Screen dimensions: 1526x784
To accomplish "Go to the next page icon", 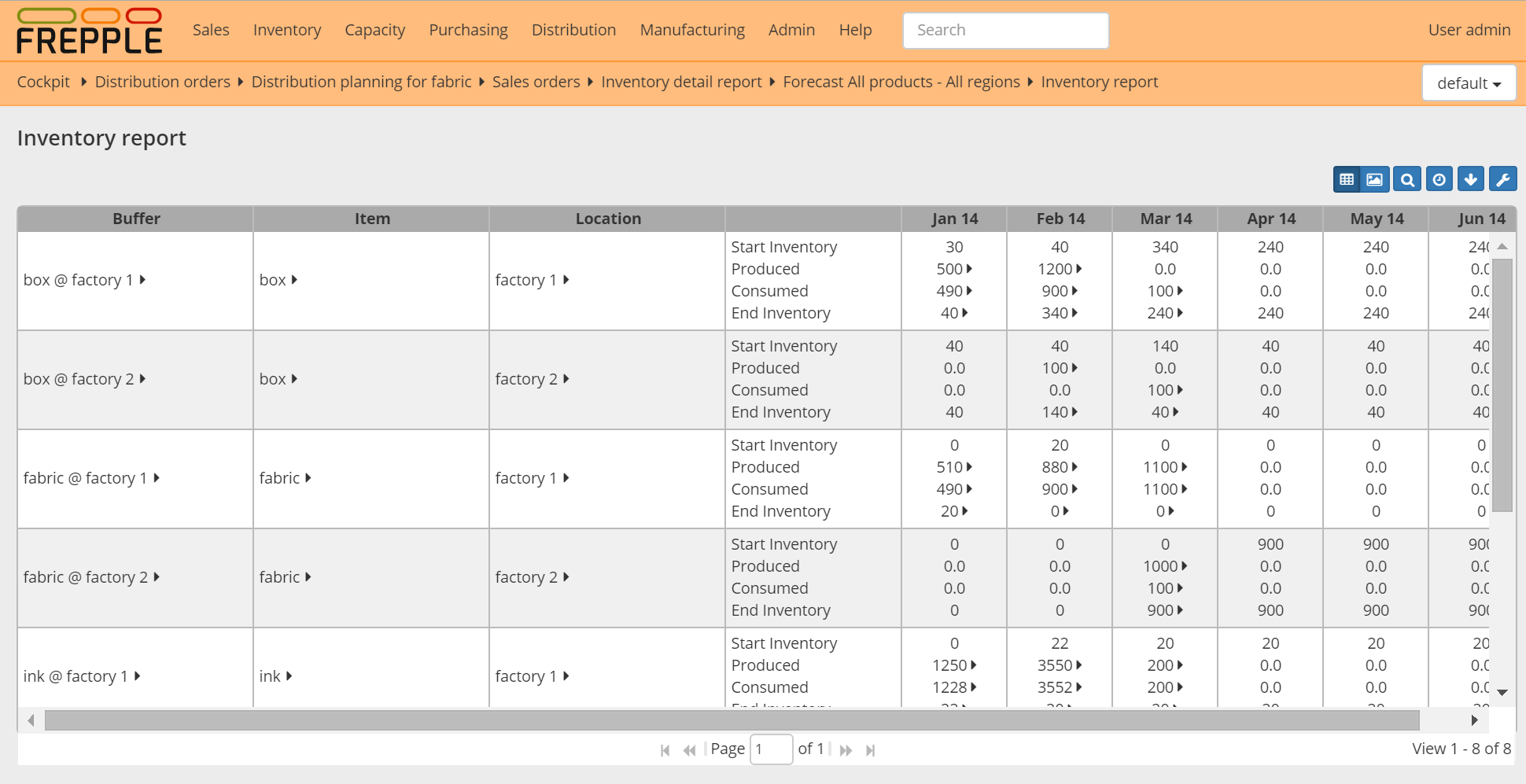I will (846, 750).
